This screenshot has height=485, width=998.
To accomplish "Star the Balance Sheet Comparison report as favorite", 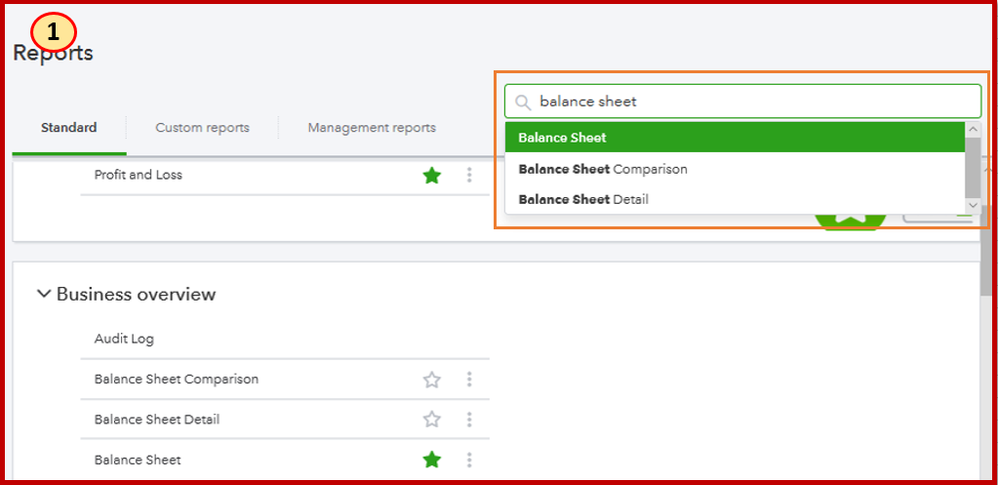I will [x=432, y=380].
